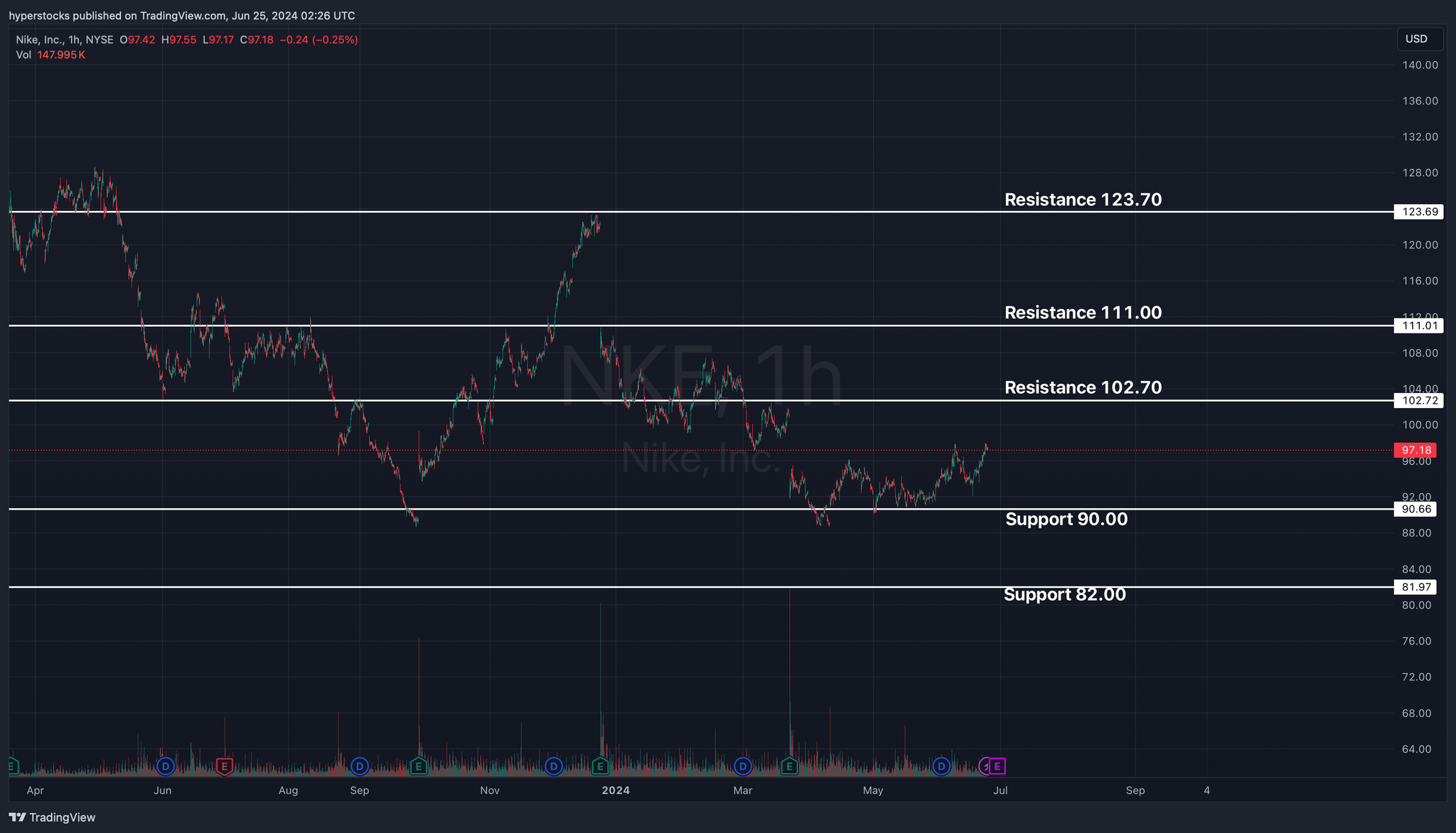Click the dividend marker near Sep

click(x=360, y=766)
